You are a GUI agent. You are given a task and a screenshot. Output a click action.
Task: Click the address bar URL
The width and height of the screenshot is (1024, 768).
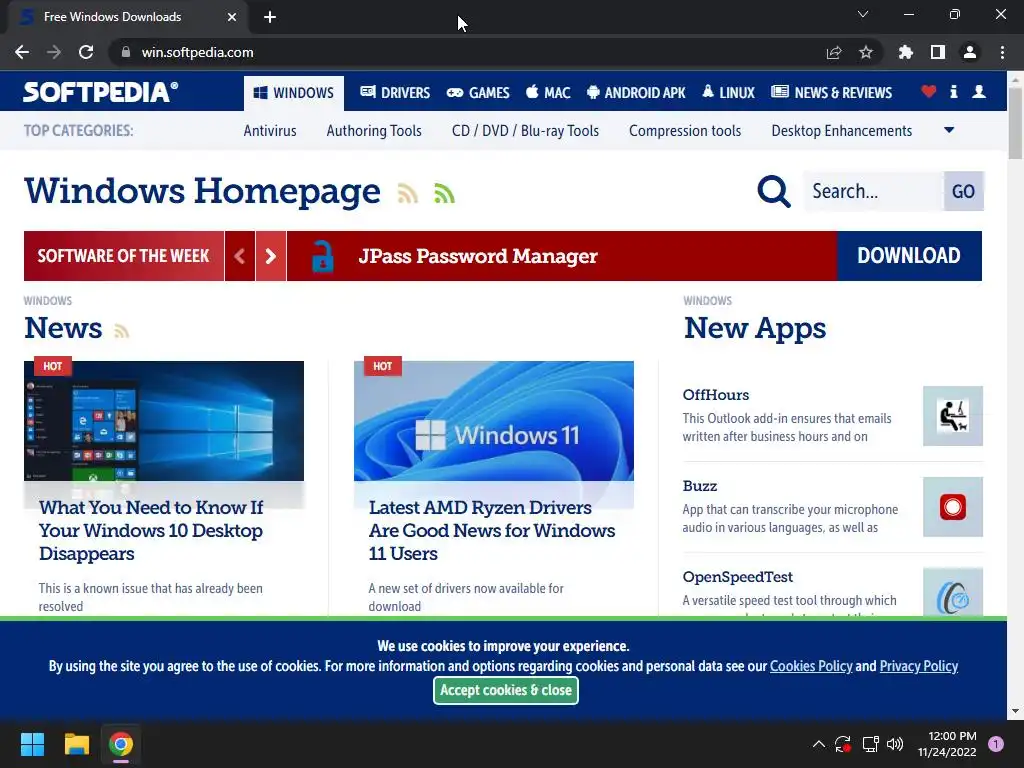(x=197, y=52)
